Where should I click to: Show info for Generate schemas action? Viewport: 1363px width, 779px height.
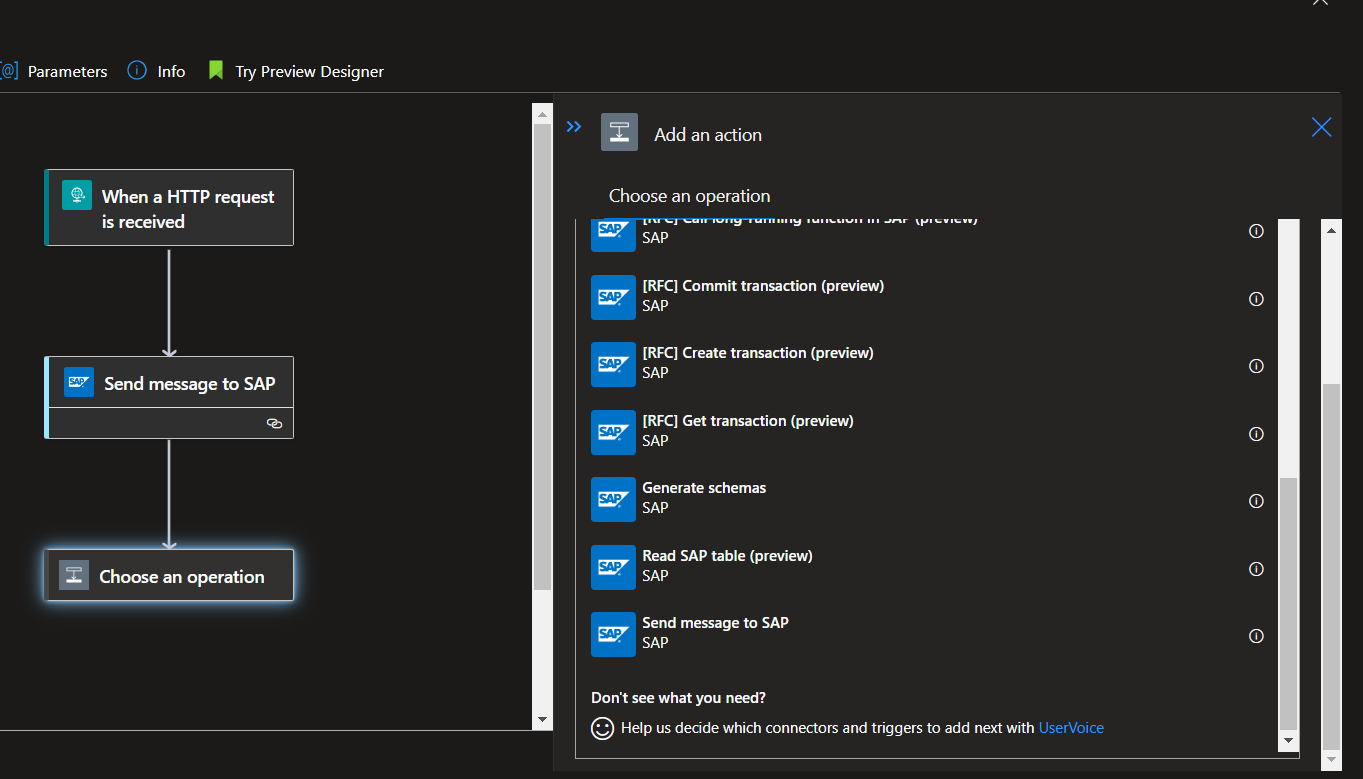pos(1257,501)
